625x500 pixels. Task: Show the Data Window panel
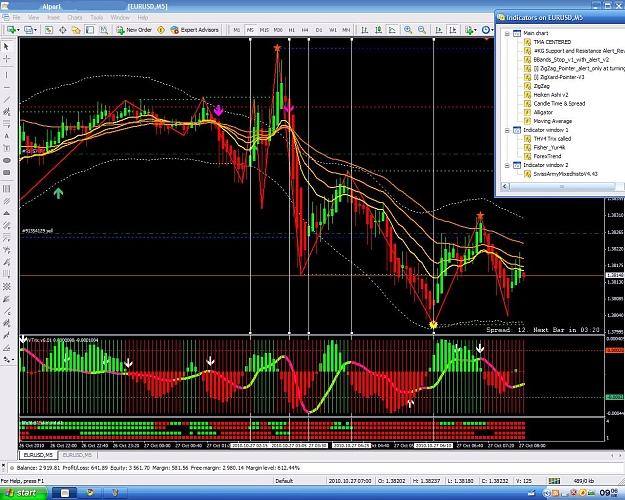[63, 30]
